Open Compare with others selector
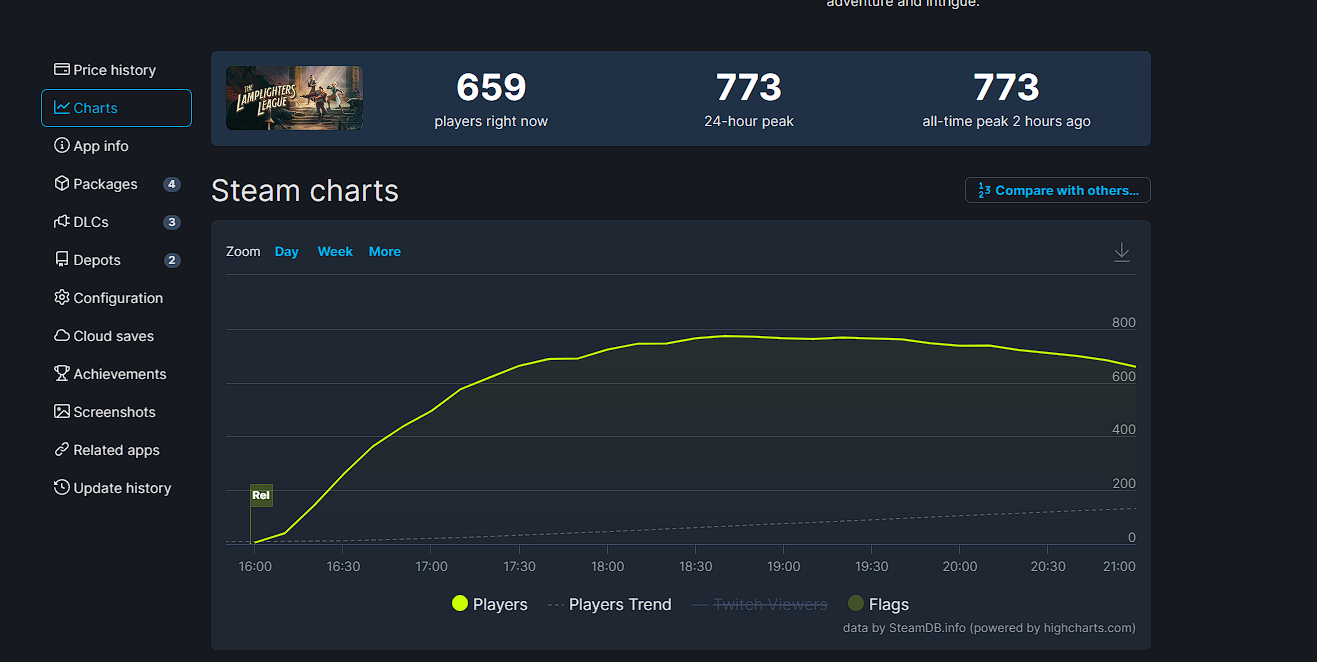Image resolution: width=1317 pixels, height=662 pixels. pos(1057,190)
